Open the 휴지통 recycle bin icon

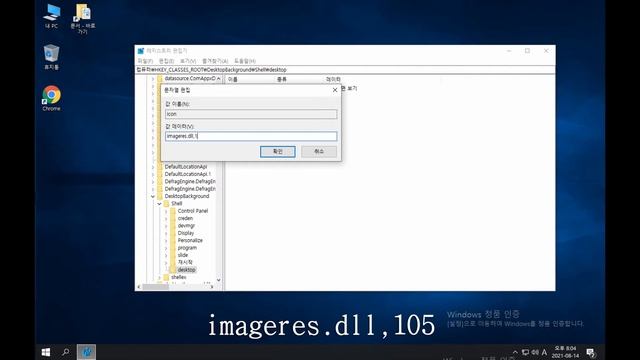point(51,57)
